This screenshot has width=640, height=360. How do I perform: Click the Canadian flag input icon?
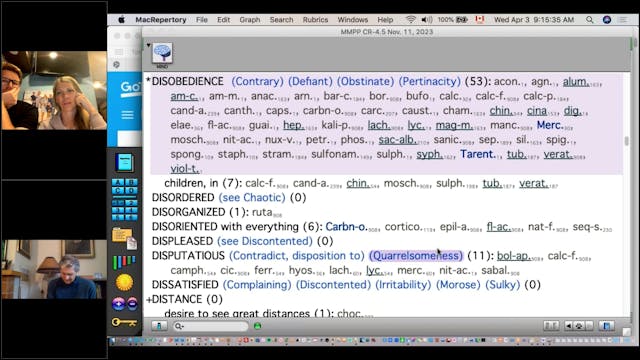(x=480, y=20)
